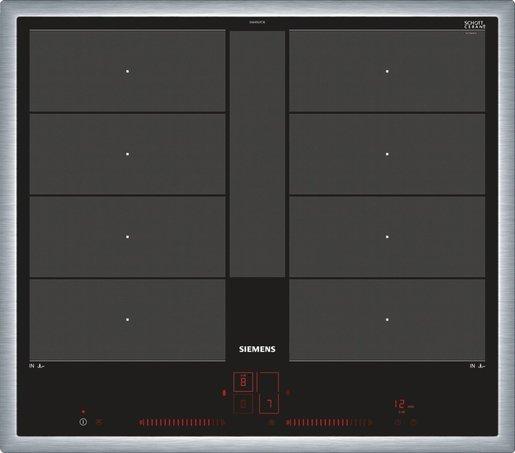Select the rear-left zone display showing 8
Screen dimensions: 515x453
[243, 382]
